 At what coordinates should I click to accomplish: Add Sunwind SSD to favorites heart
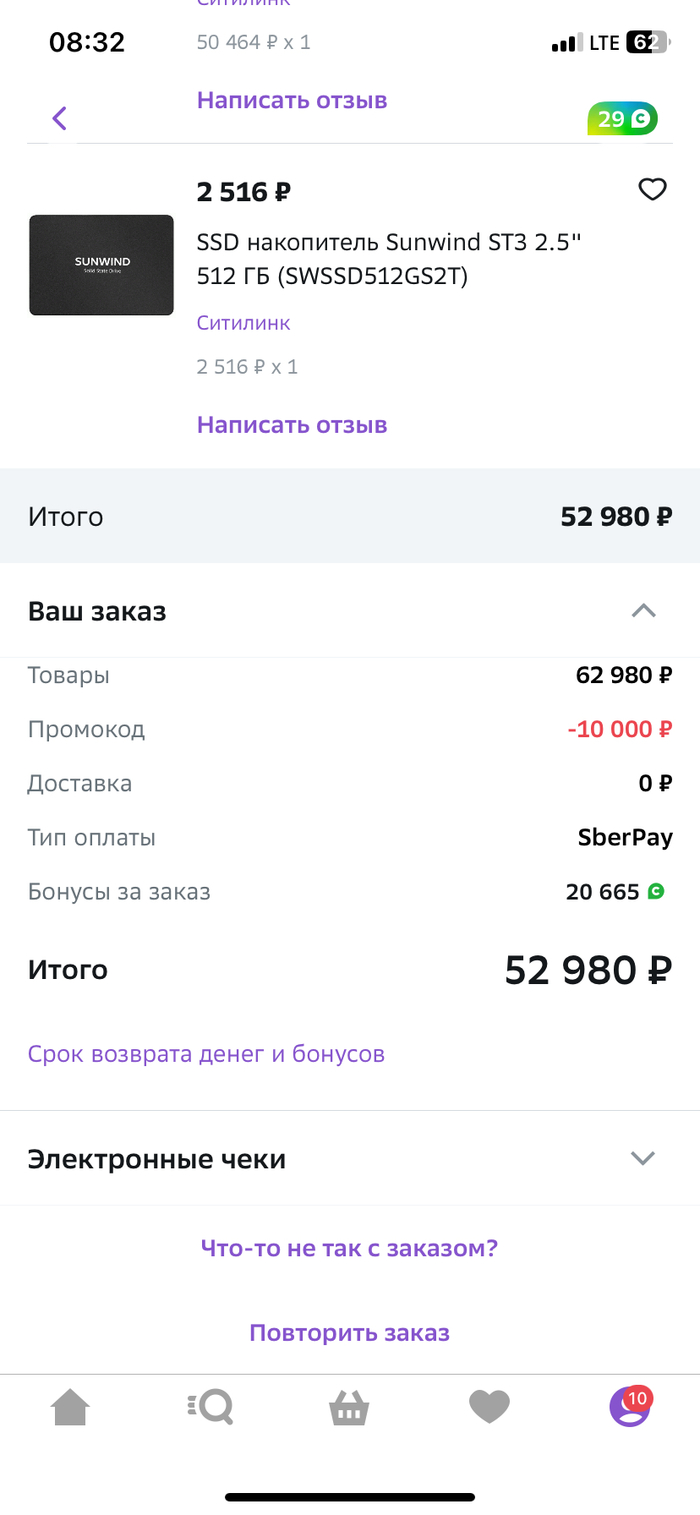pyautogui.click(x=652, y=189)
